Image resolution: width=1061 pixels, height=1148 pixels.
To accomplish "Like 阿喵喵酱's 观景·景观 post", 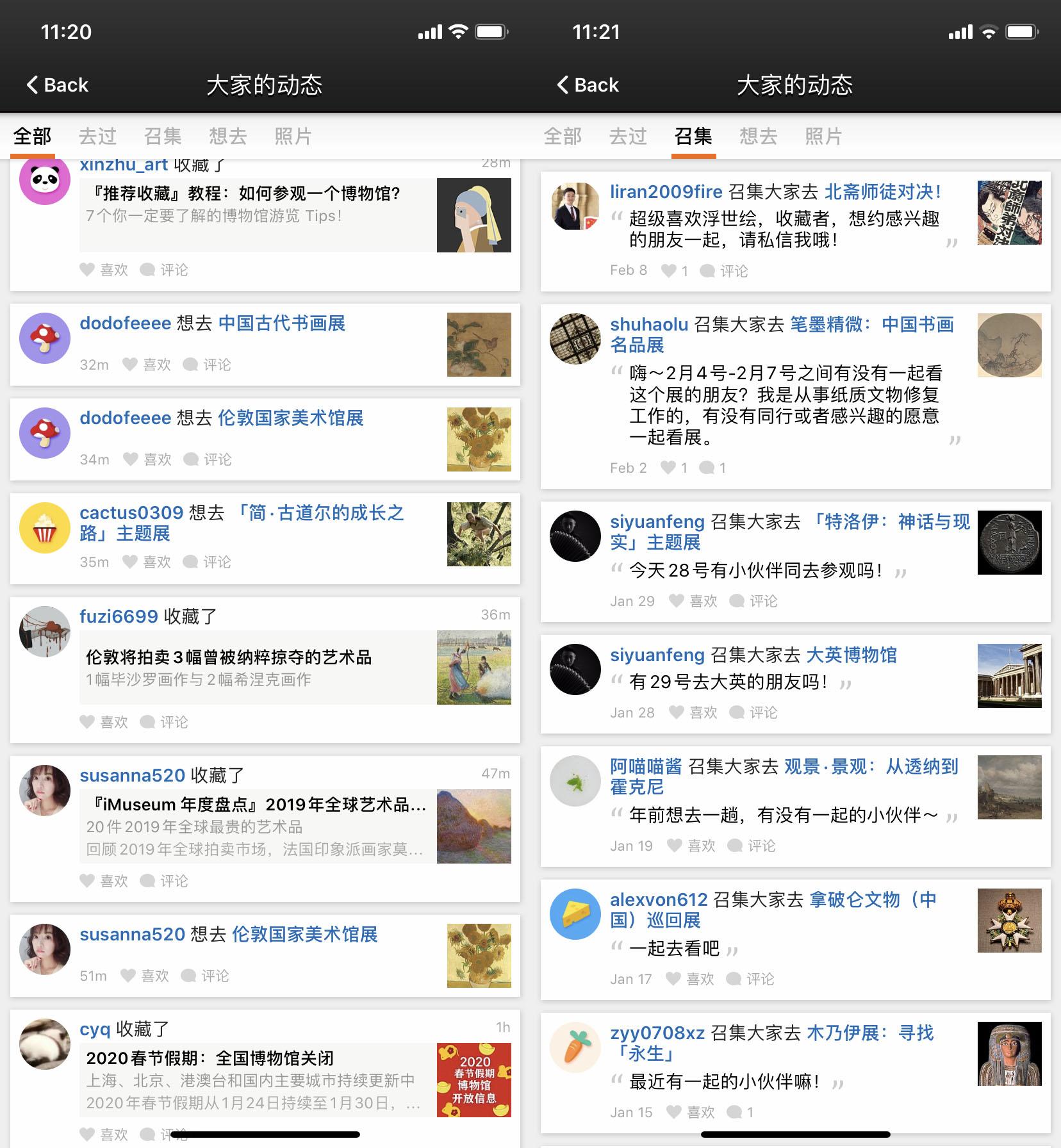I will coord(691,846).
